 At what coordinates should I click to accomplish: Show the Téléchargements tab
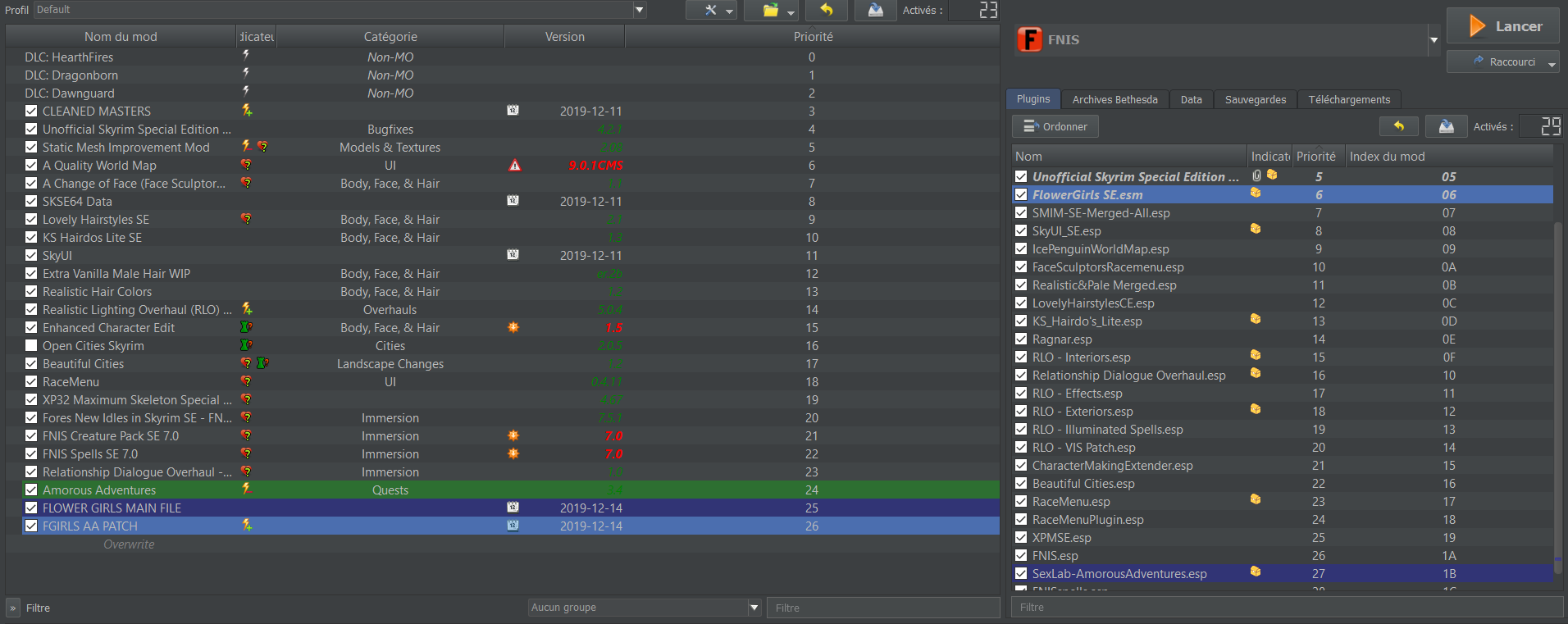(x=1350, y=100)
